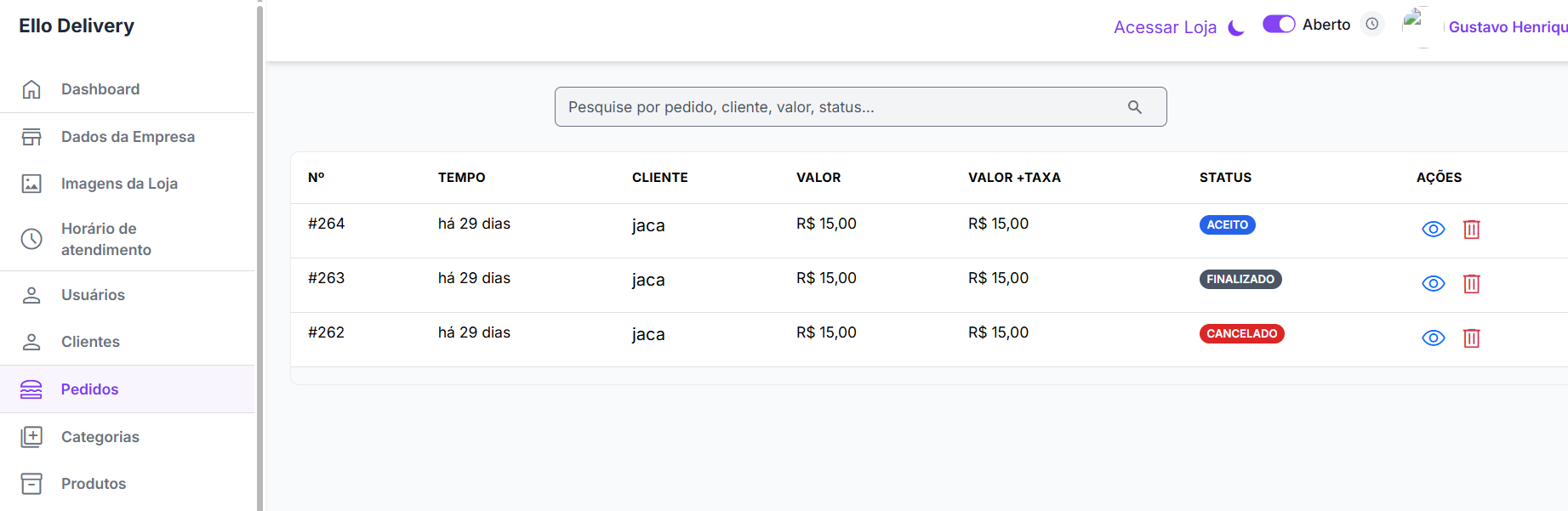
Task: Click client jaca in order #263 row
Action: click(x=648, y=281)
